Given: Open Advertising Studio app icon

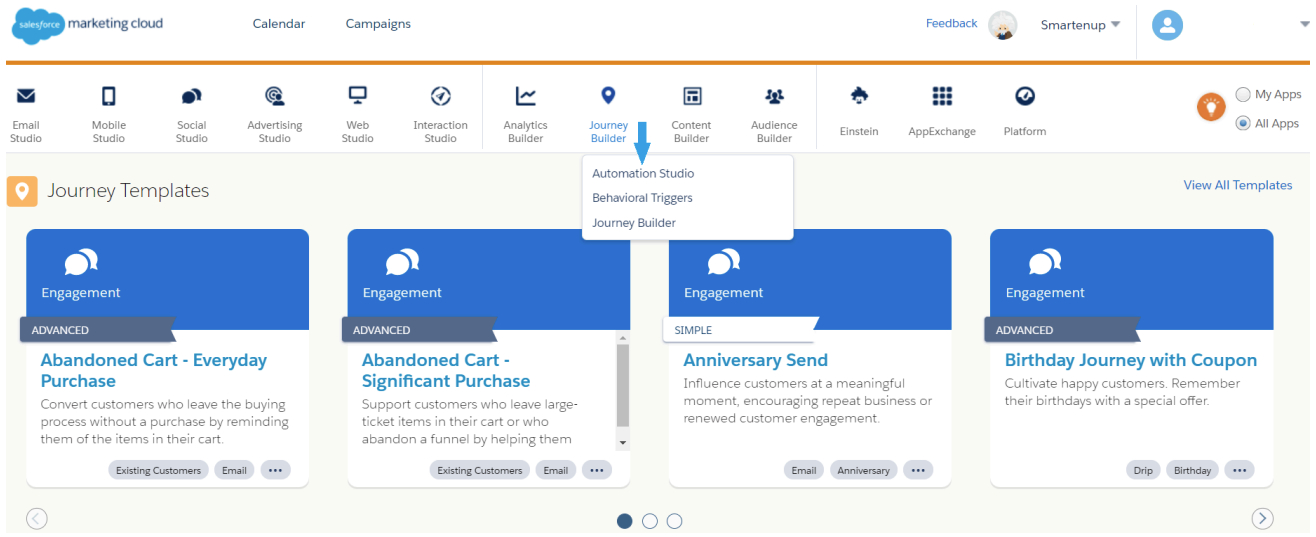Looking at the screenshot, I should 274,96.
